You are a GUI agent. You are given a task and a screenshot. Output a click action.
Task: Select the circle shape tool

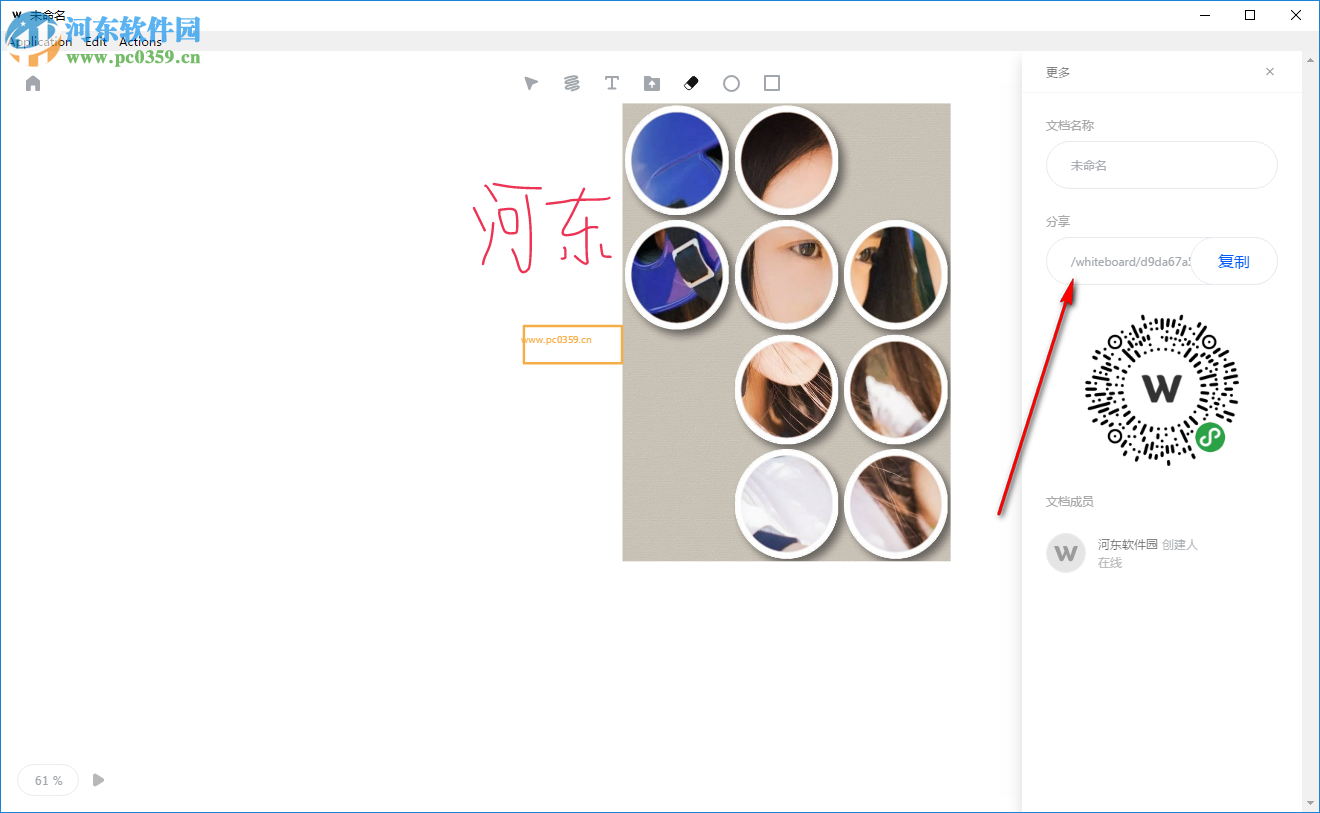pyautogui.click(x=731, y=83)
